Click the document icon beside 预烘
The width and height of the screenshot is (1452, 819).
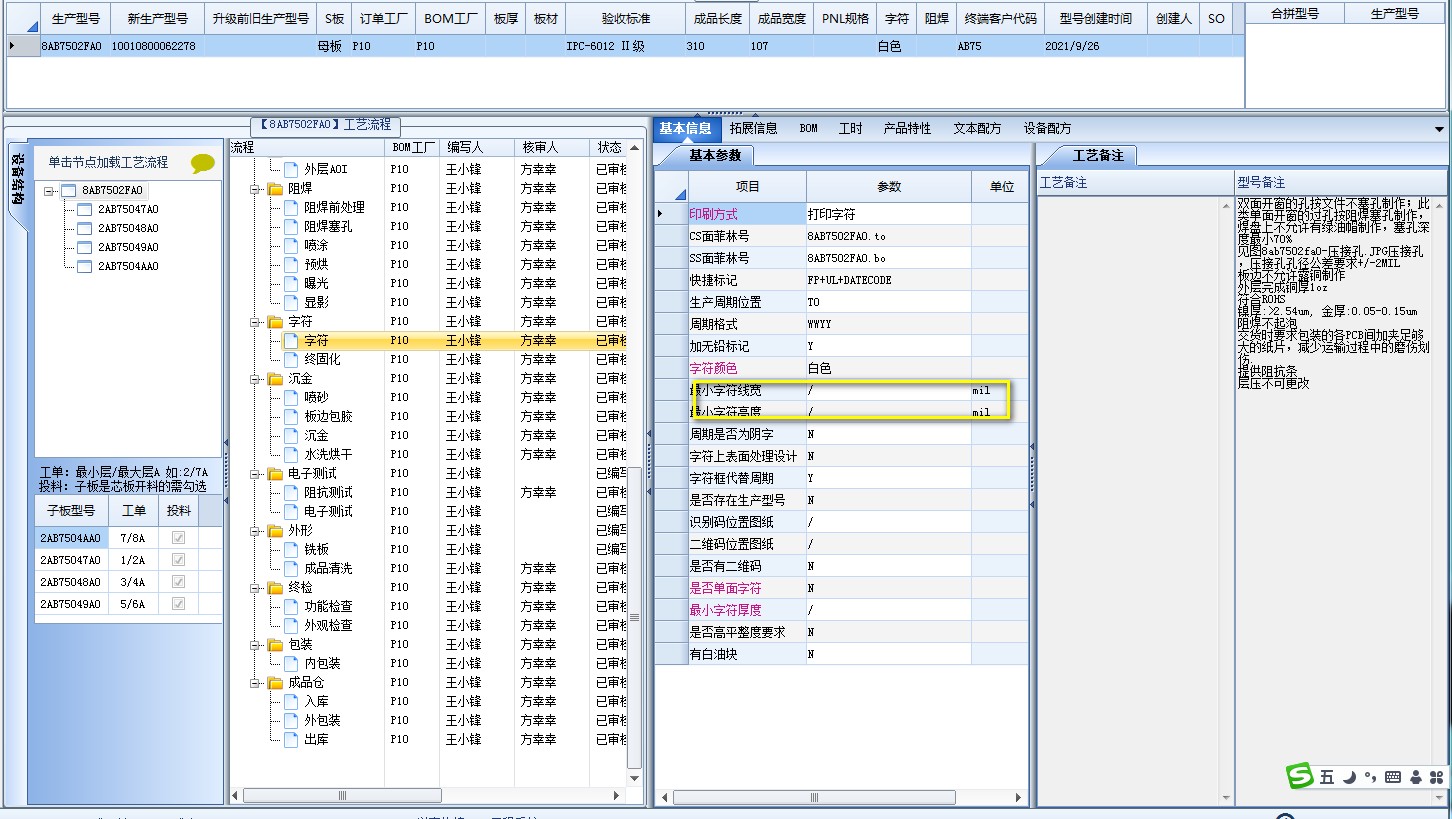(x=291, y=264)
